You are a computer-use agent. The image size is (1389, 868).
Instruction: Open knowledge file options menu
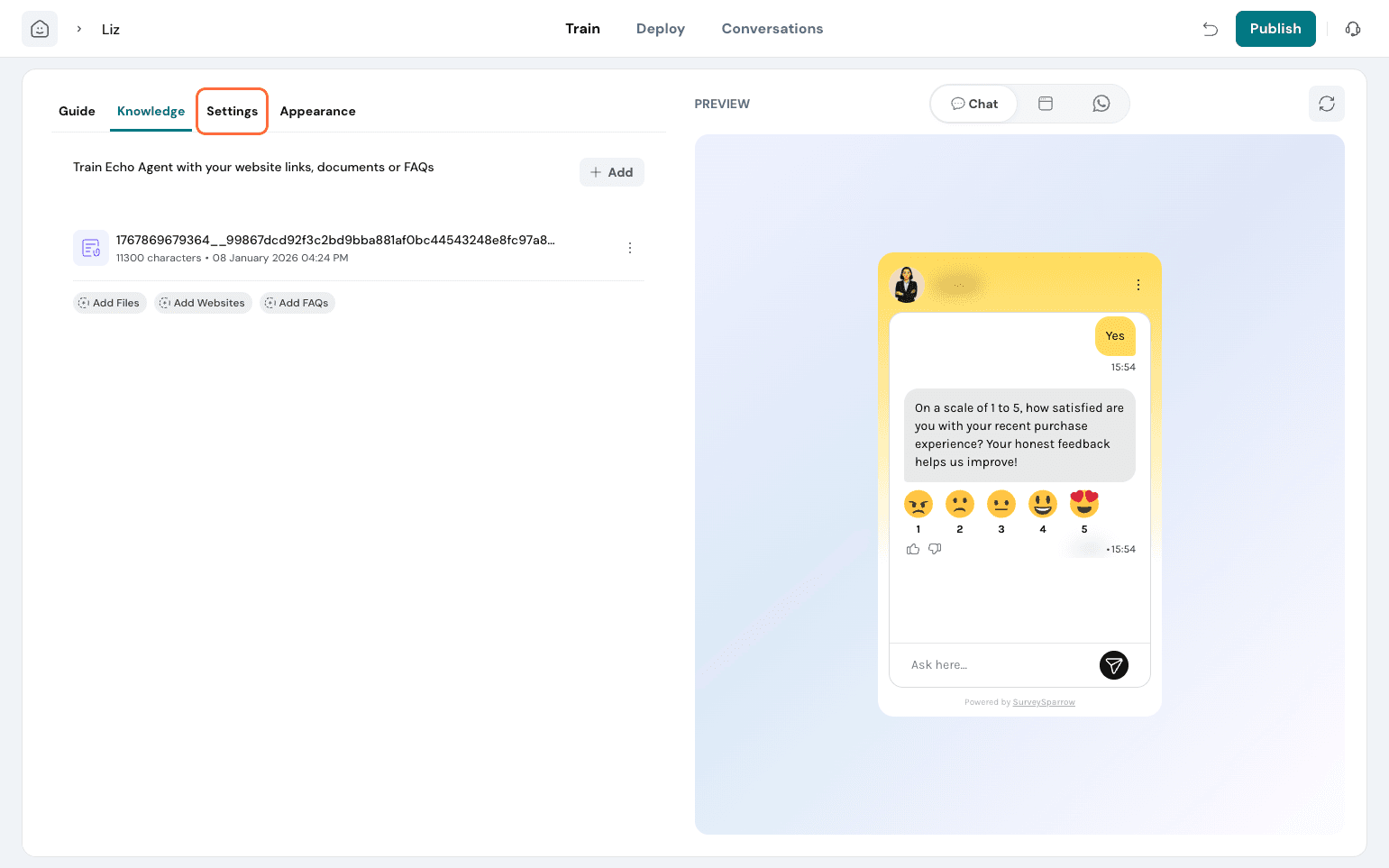[629, 248]
